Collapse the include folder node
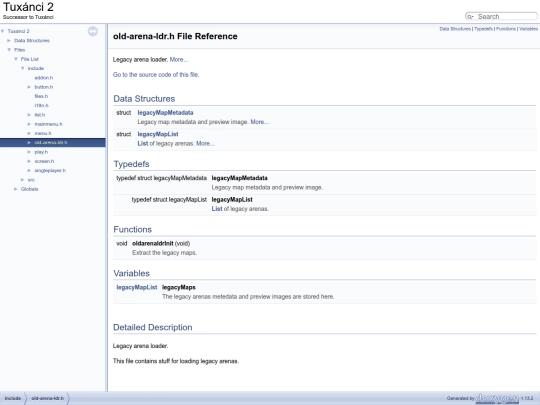This screenshot has width=540, height=405. pyautogui.click(x=23, y=69)
